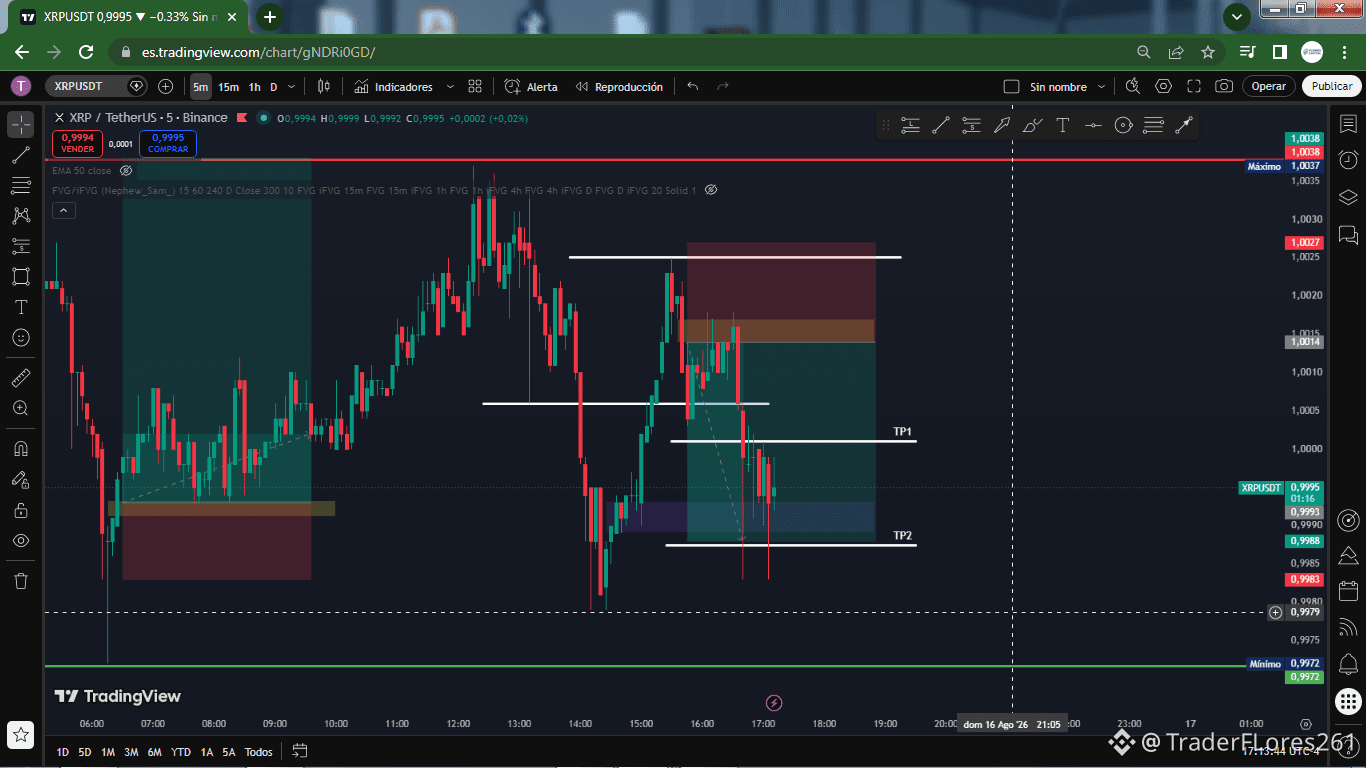The width and height of the screenshot is (1366, 768).
Task: Switch to the 1h timeframe
Action: pos(254,87)
